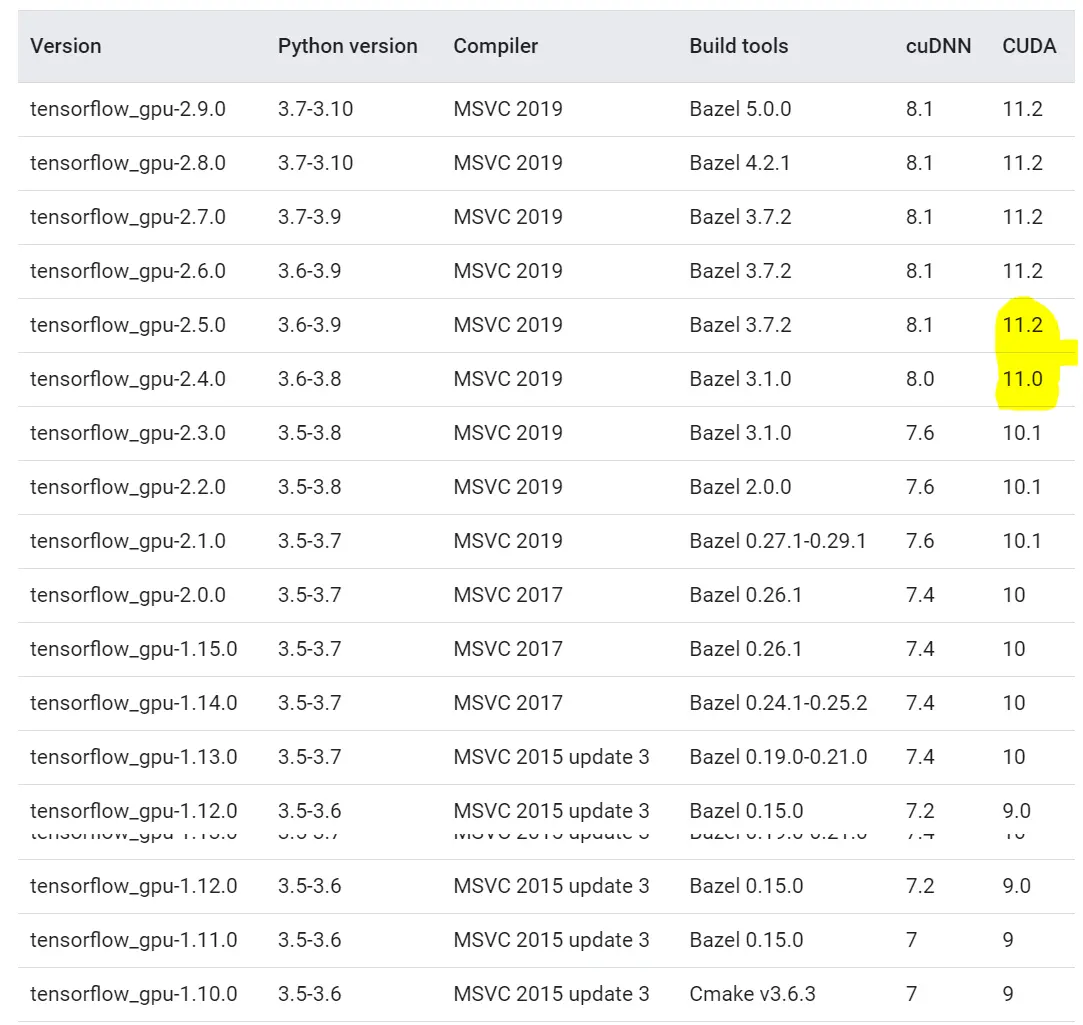
Task: Click the Python version 3.6-3.8 cell
Action: click(x=309, y=379)
